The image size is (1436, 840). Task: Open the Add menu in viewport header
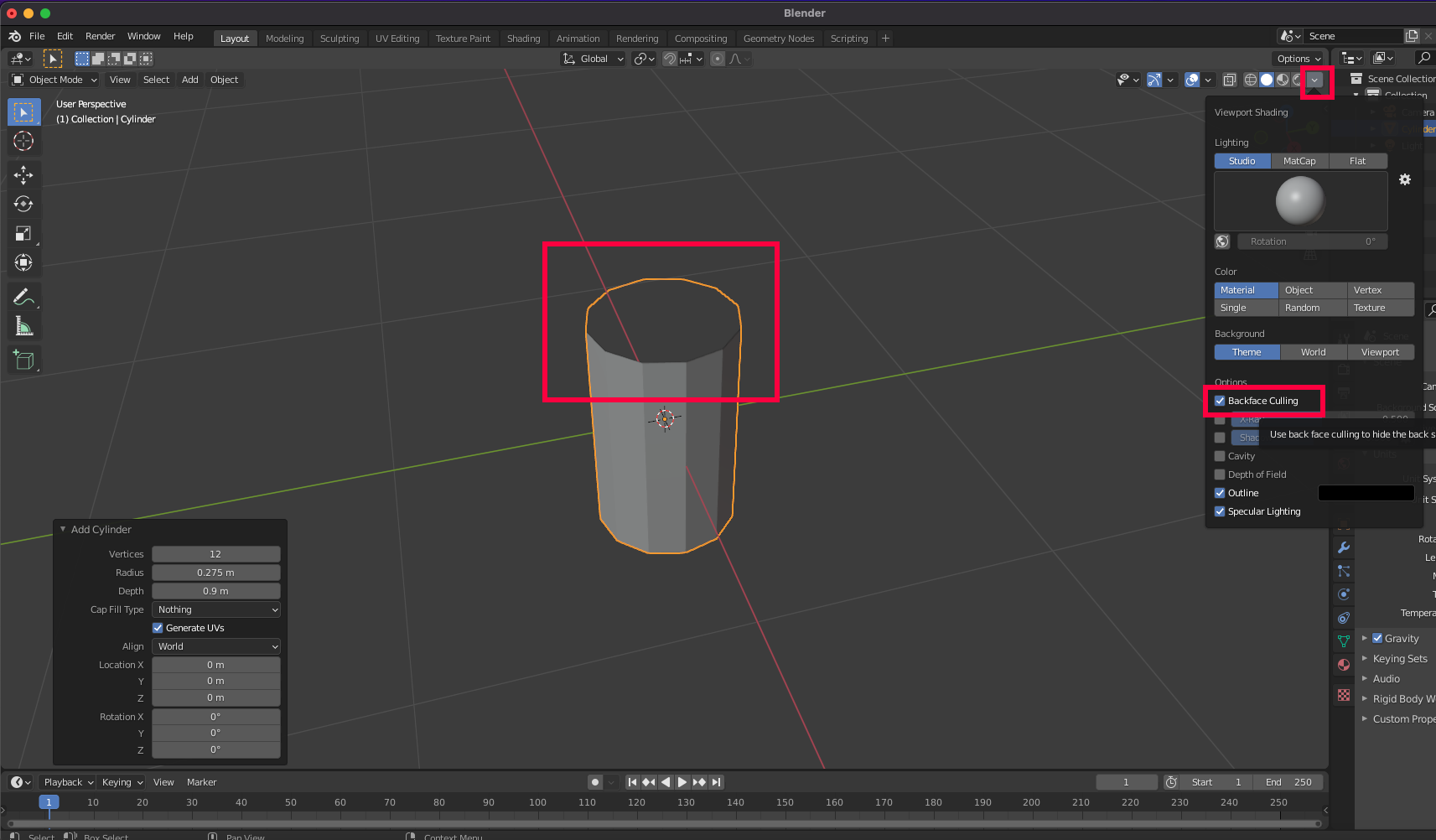190,80
